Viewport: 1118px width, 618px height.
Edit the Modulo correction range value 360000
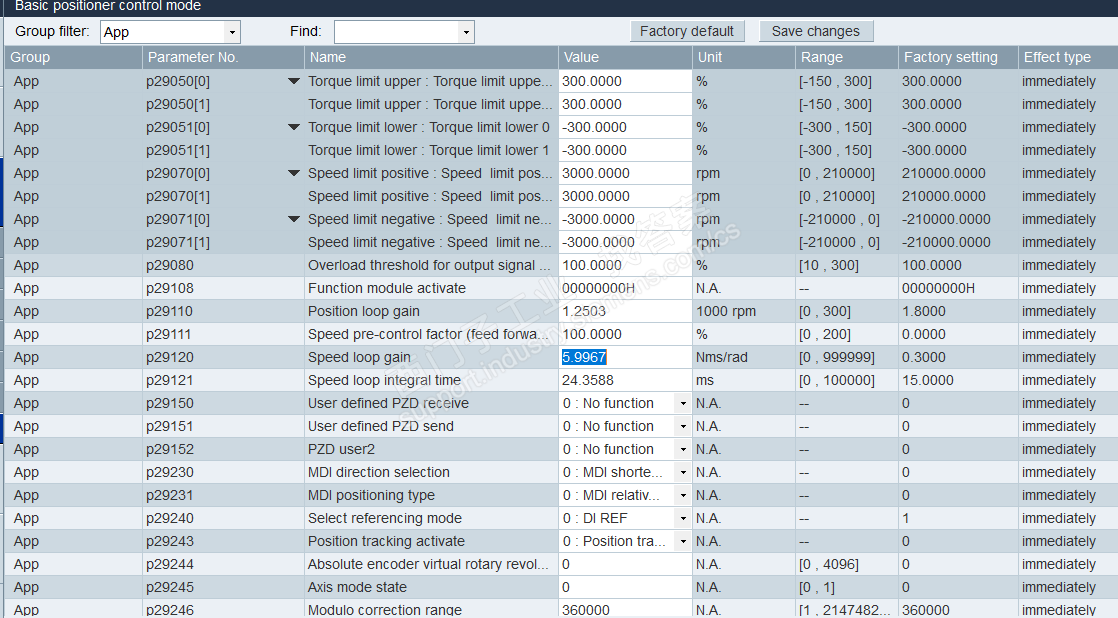point(625,609)
